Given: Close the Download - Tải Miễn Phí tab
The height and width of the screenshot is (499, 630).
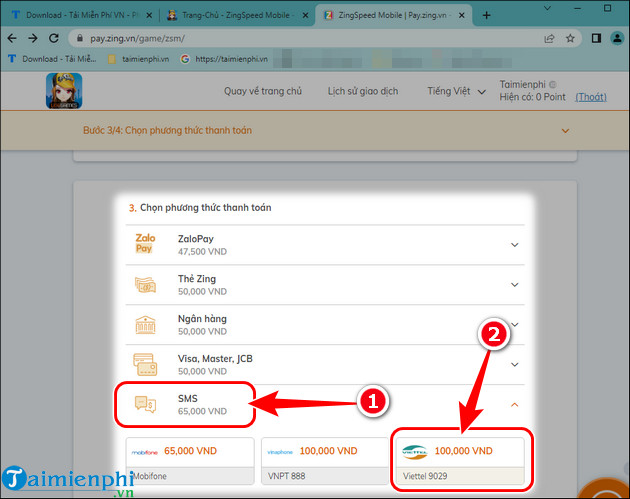Looking at the screenshot, I should pyautogui.click(x=149, y=15).
